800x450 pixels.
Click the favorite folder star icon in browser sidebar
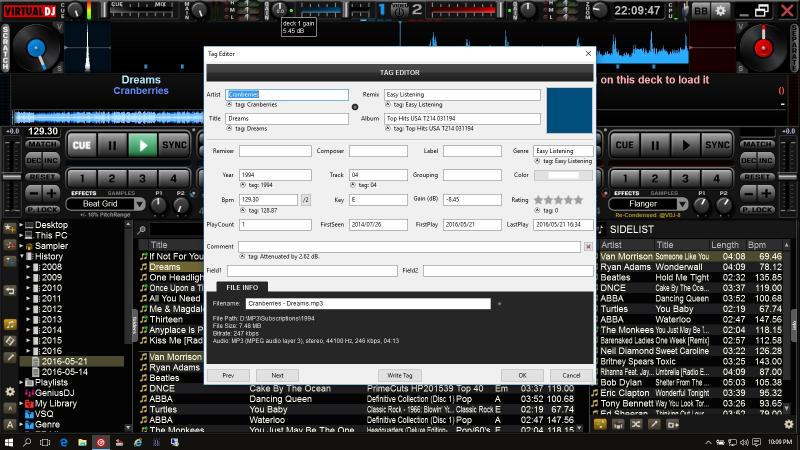pos(10,229)
